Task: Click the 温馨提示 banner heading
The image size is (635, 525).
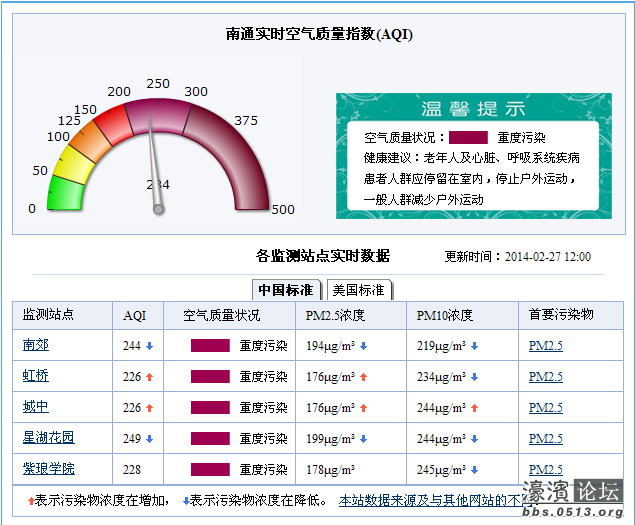Action: tap(473, 109)
